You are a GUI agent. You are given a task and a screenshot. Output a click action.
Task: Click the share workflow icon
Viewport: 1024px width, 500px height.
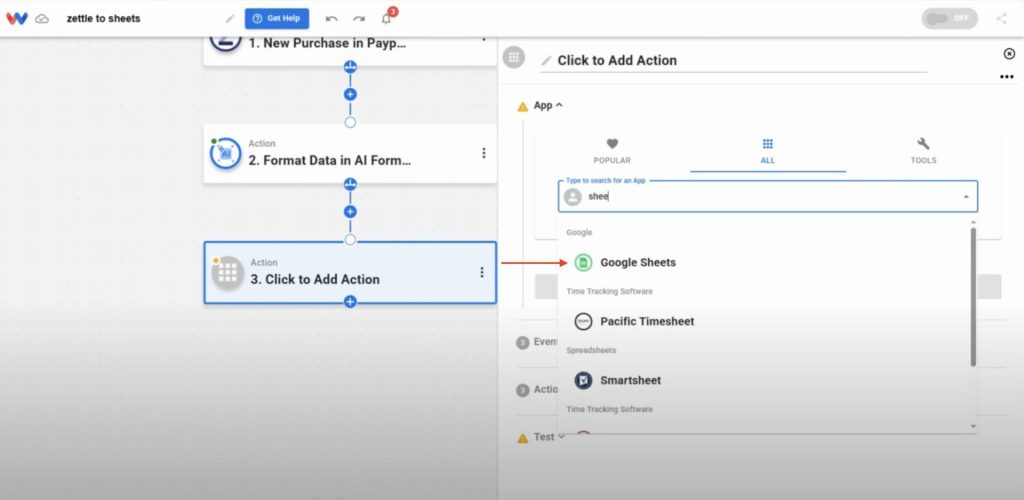[1001, 18]
